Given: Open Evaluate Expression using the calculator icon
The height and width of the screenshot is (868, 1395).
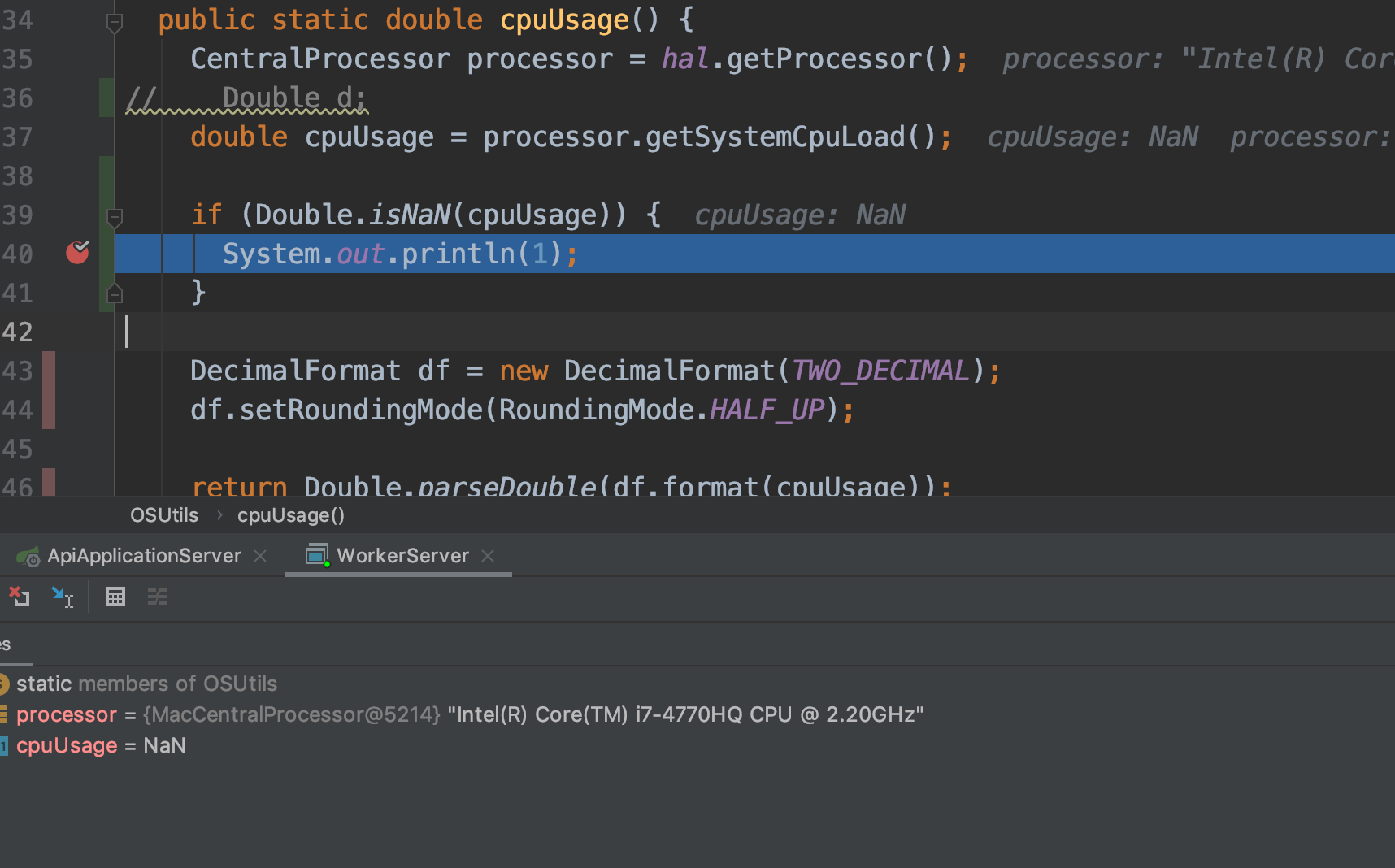Looking at the screenshot, I should pyautogui.click(x=115, y=597).
